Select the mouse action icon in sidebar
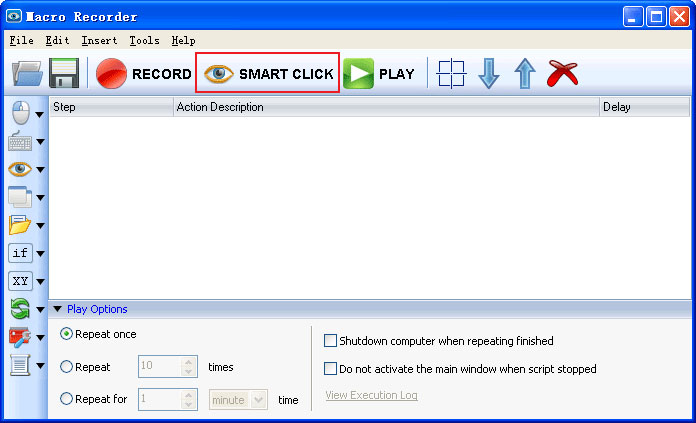The height and width of the screenshot is (423, 696). tap(21, 113)
